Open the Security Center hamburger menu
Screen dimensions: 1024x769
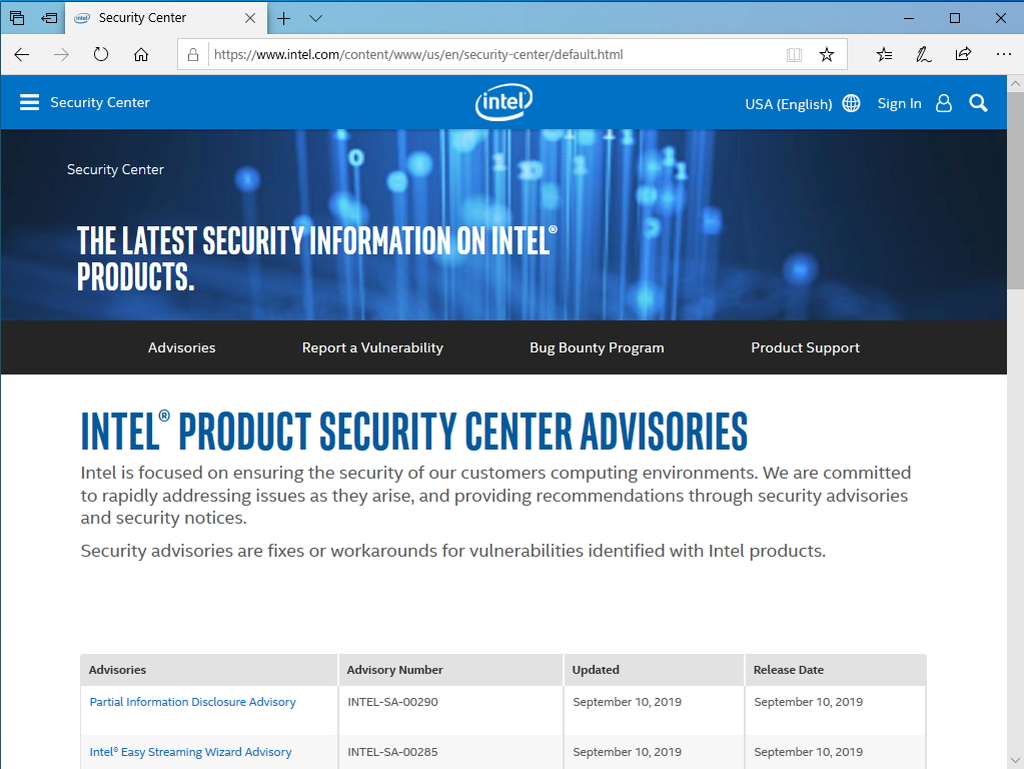click(x=29, y=101)
